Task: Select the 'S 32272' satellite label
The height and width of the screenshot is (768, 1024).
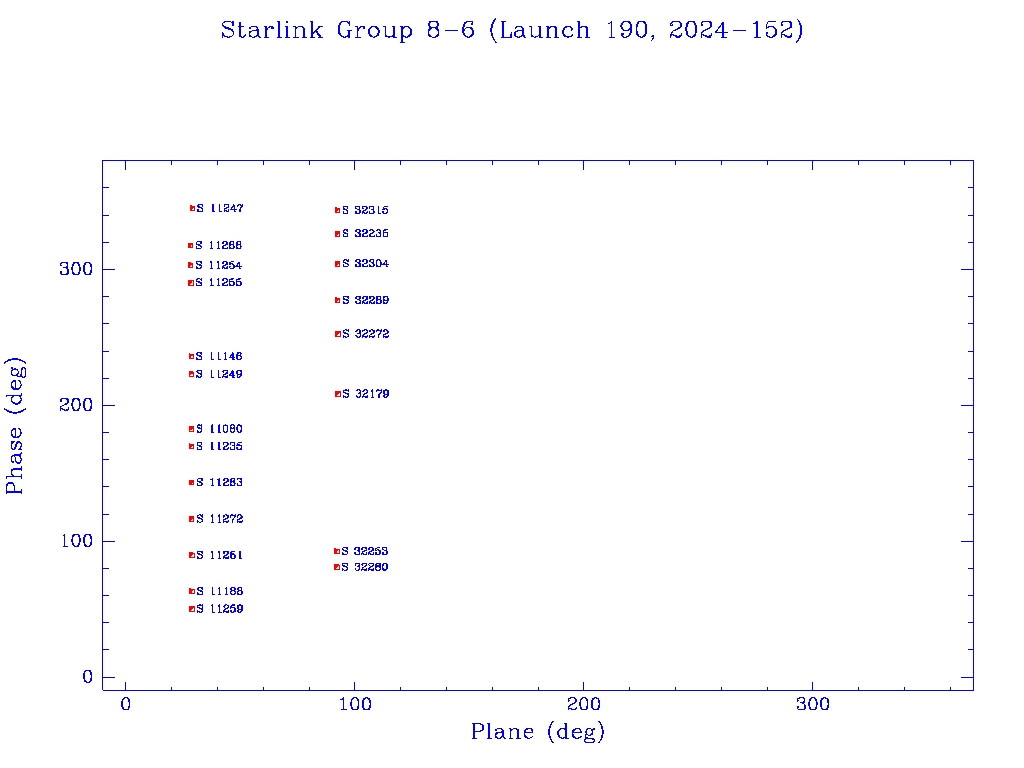Action: click(366, 334)
